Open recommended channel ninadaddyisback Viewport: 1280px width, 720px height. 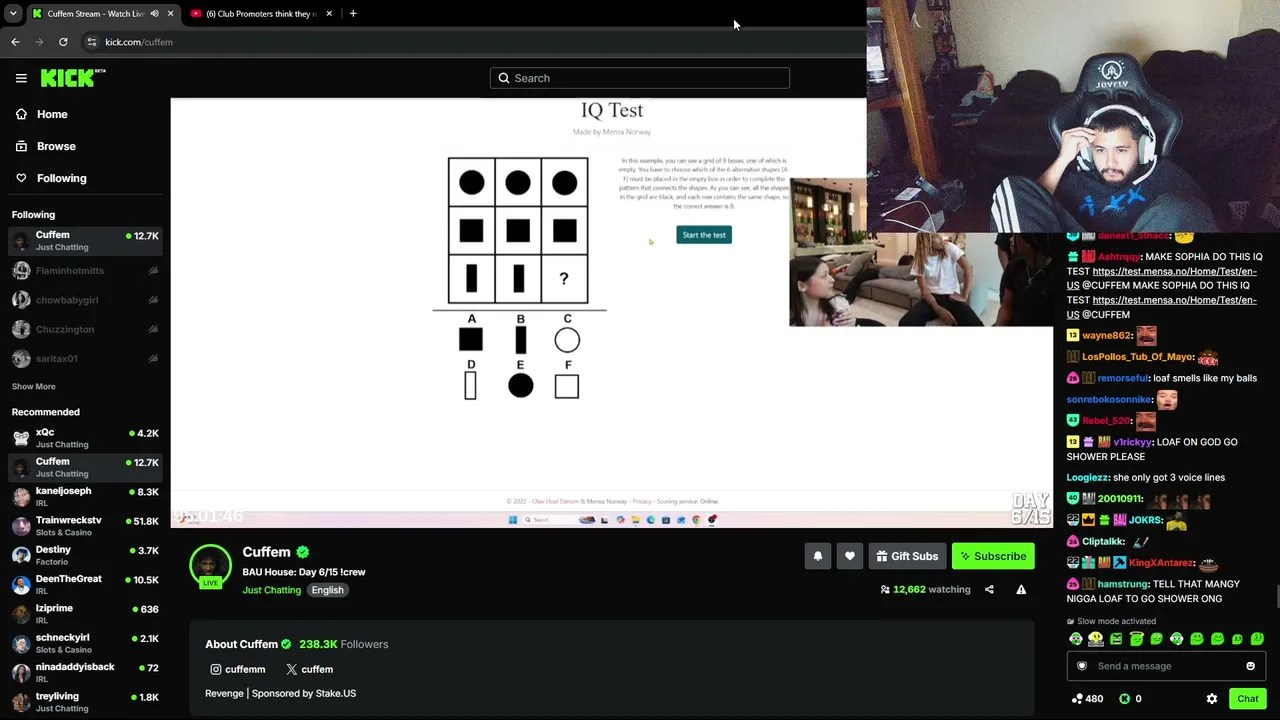point(85,672)
